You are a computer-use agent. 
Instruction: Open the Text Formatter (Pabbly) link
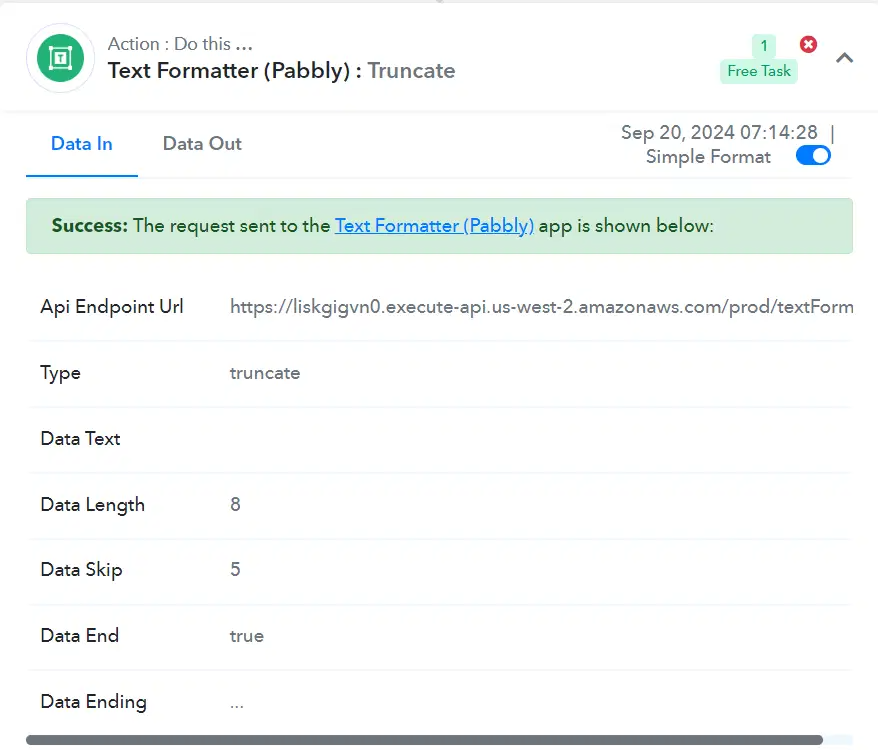pyautogui.click(x=434, y=226)
